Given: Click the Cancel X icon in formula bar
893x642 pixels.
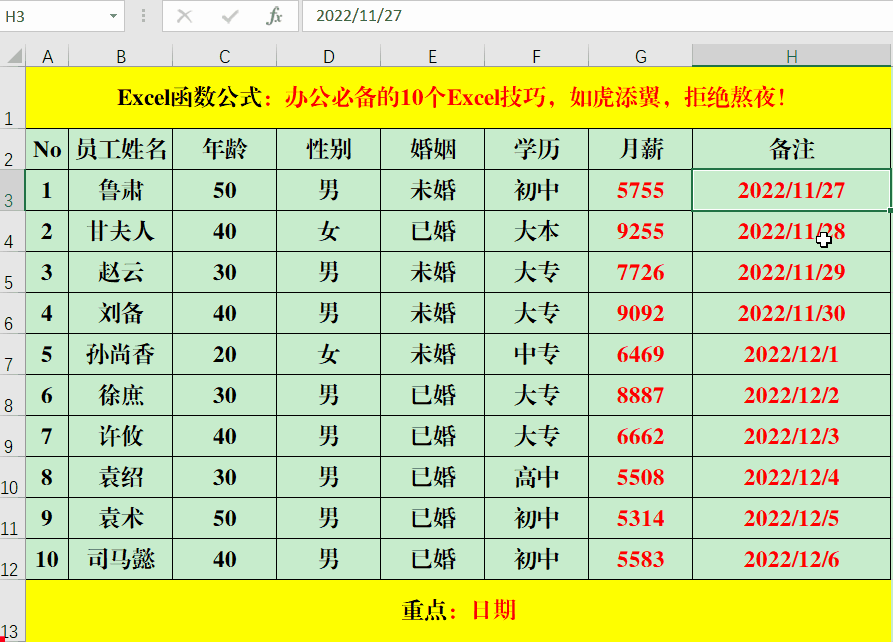Looking at the screenshot, I should click(184, 17).
